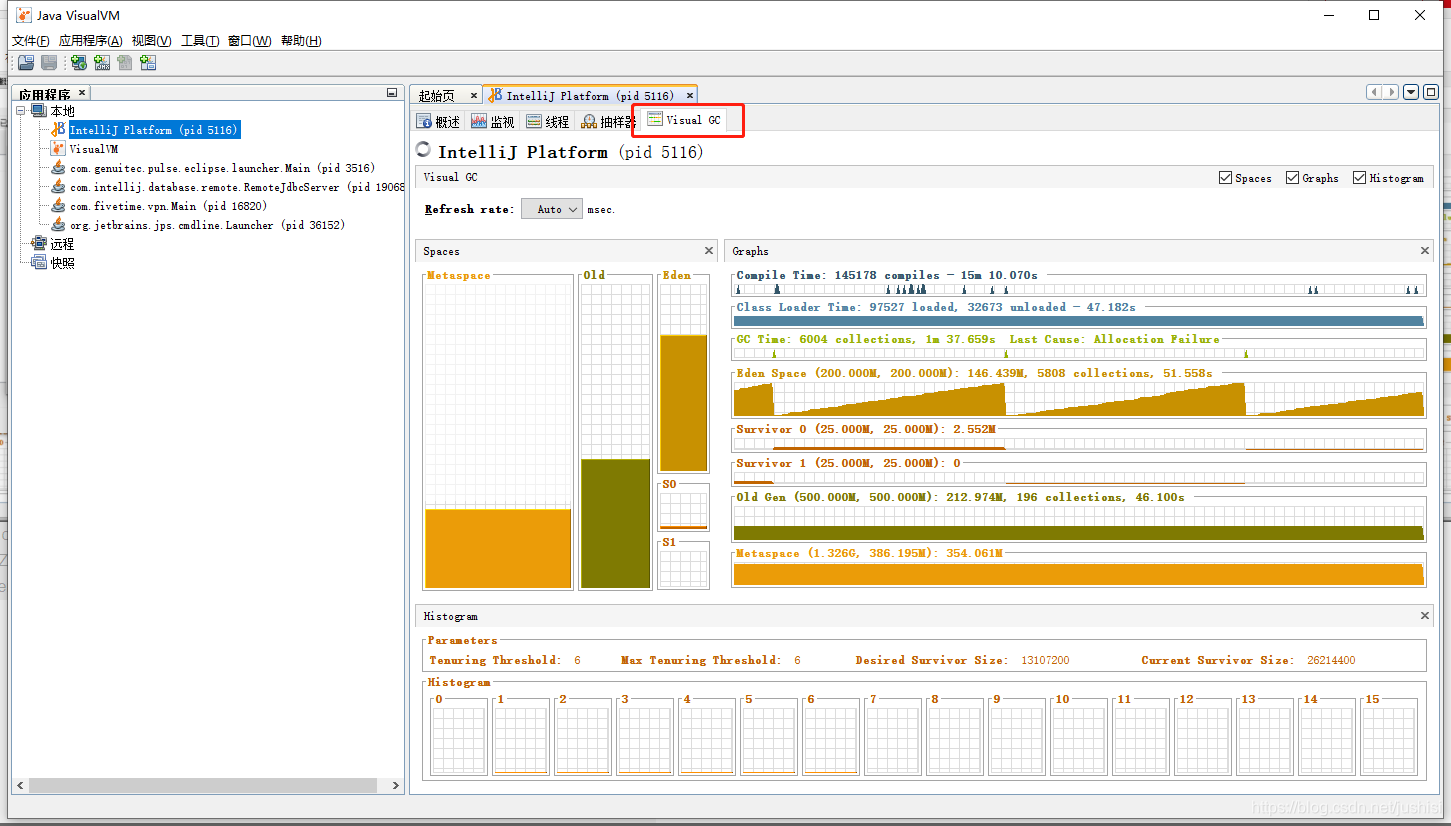
Task: Close the 应用程序 panel tab
Action: (x=82, y=93)
